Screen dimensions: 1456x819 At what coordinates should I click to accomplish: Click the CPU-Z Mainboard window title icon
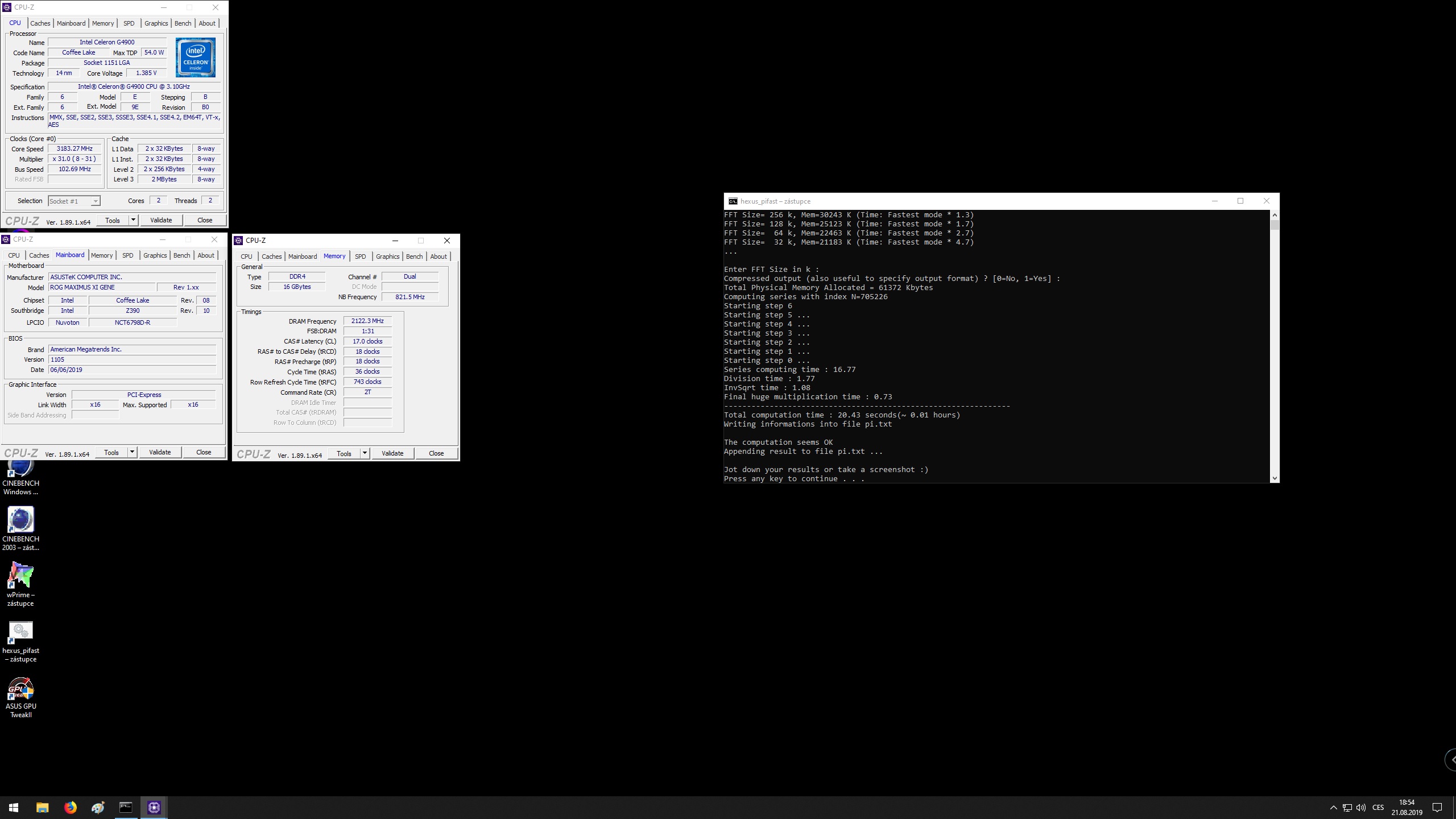[6, 239]
